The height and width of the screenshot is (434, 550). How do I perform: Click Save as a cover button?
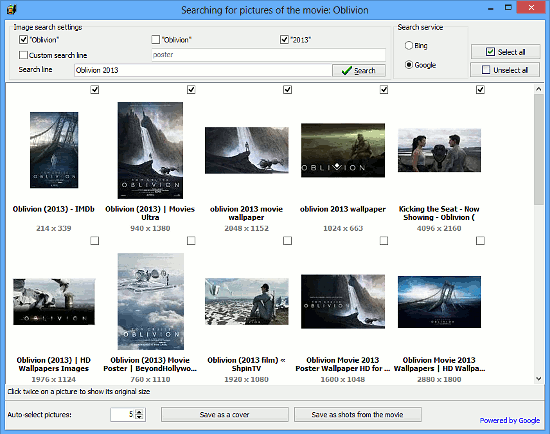pyautogui.click(x=224, y=414)
